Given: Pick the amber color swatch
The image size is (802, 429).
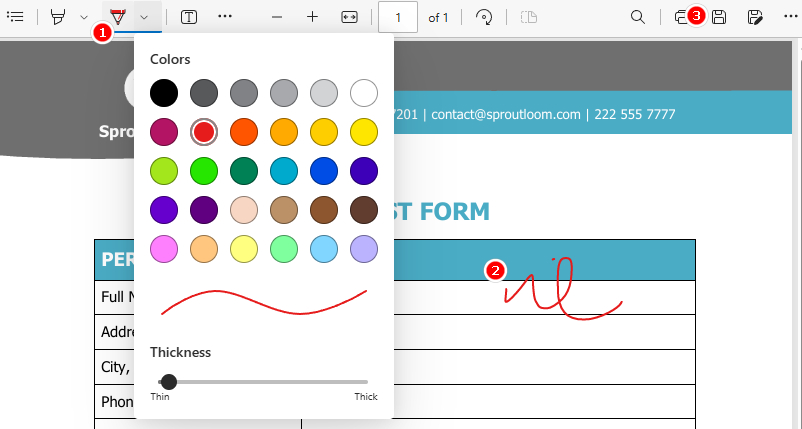Looking at the screenshot, I should click(x=284, y=132).
